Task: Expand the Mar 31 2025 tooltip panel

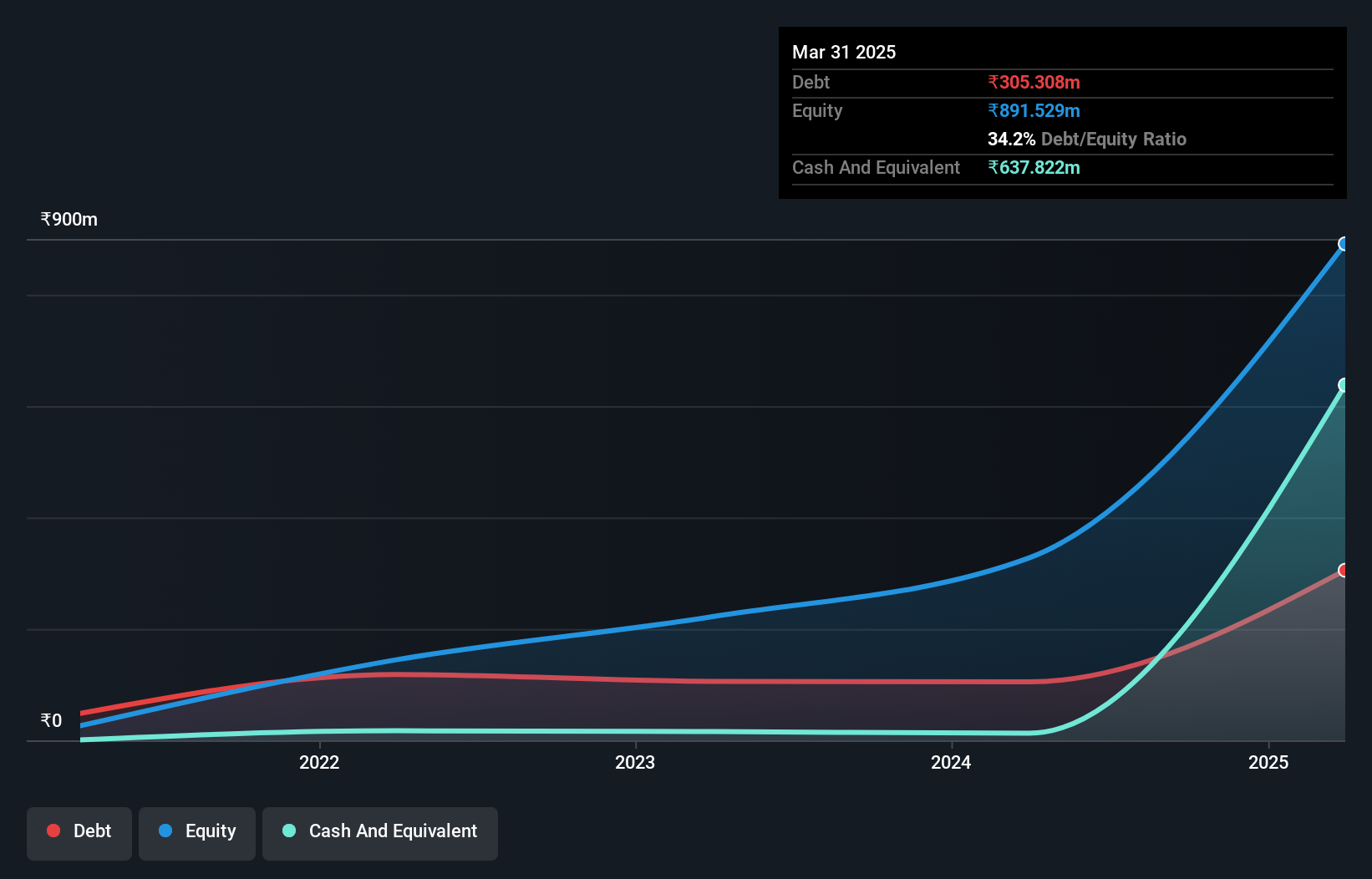Action: tap(843, 52)
